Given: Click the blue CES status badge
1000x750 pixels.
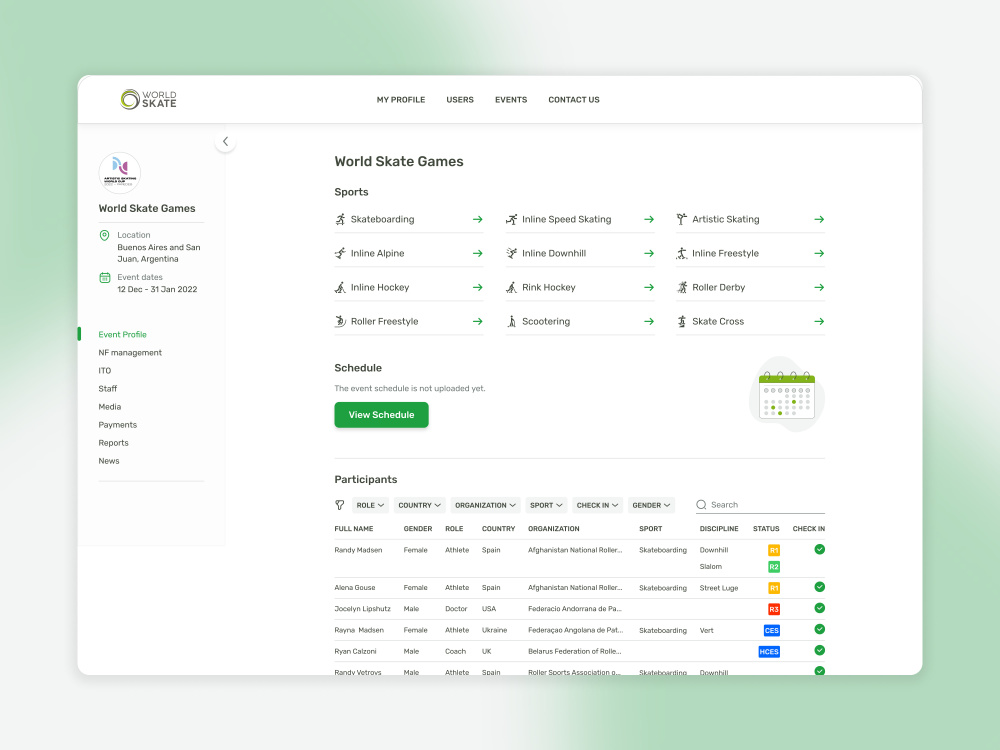Looking at the screenshot, I should (772, 630).
